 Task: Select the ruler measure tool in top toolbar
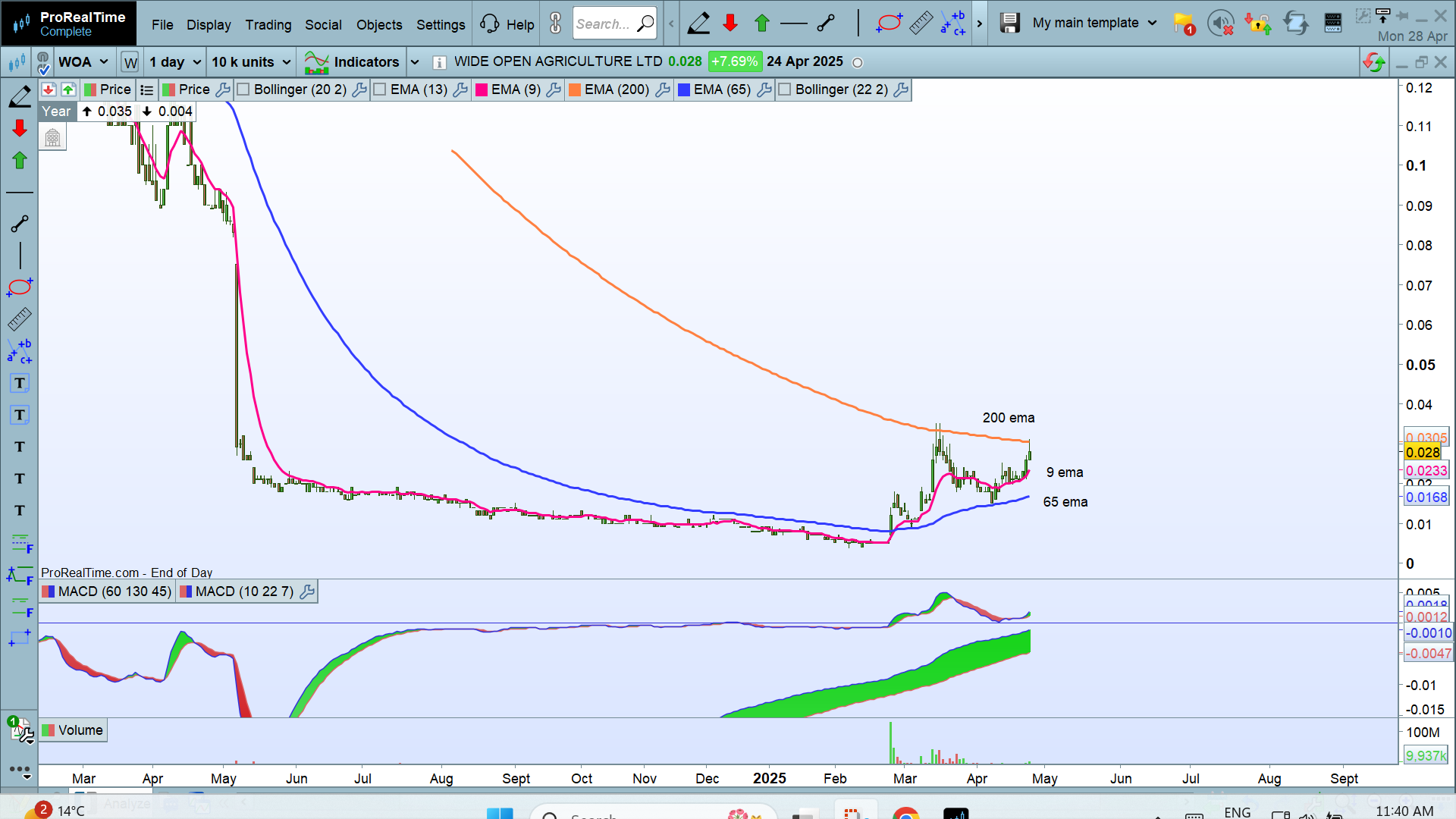point(921,24)
